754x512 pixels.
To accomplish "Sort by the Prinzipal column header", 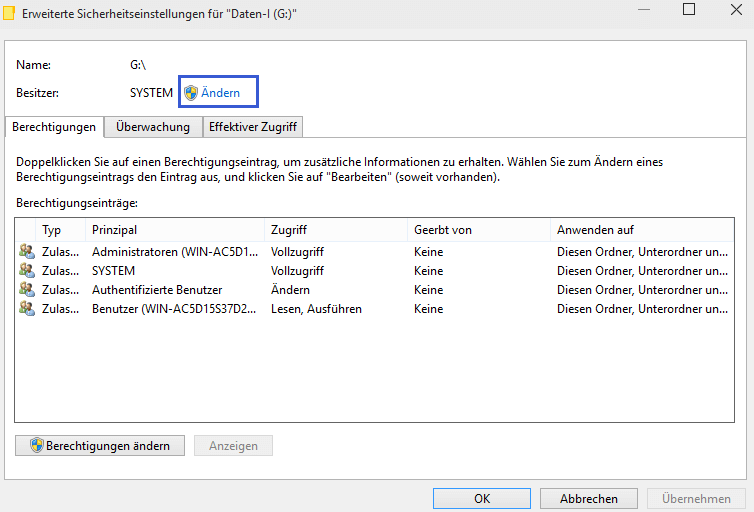I will click(175, 230).
